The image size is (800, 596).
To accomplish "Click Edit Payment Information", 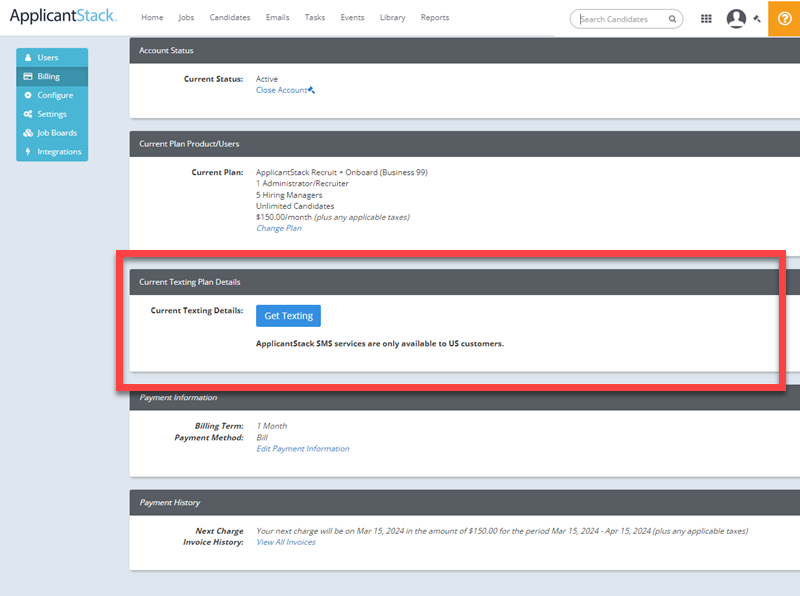I will coord(303,448).
